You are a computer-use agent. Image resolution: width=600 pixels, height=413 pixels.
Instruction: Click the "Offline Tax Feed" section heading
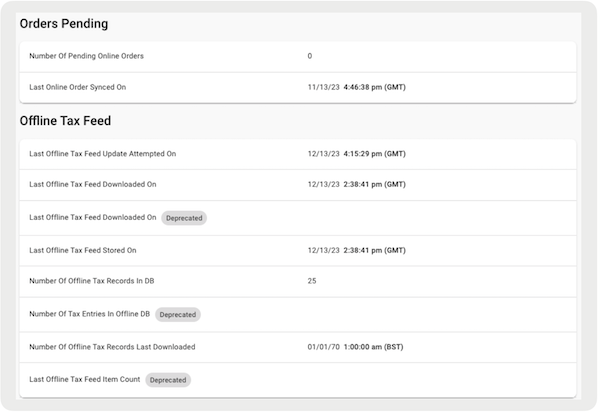click(65, 121)
